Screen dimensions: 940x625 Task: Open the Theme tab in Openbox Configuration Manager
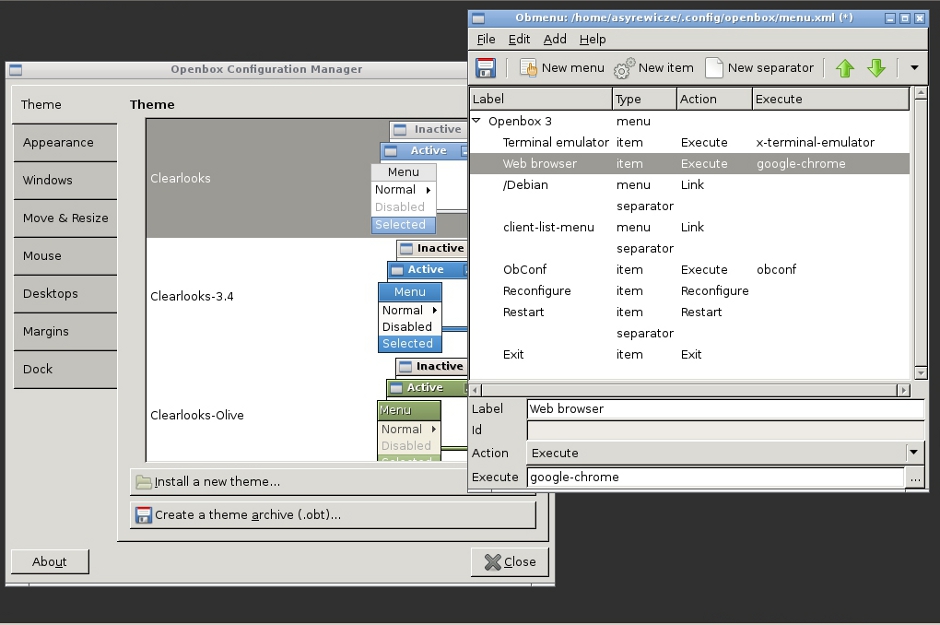[x=65, y=104]
